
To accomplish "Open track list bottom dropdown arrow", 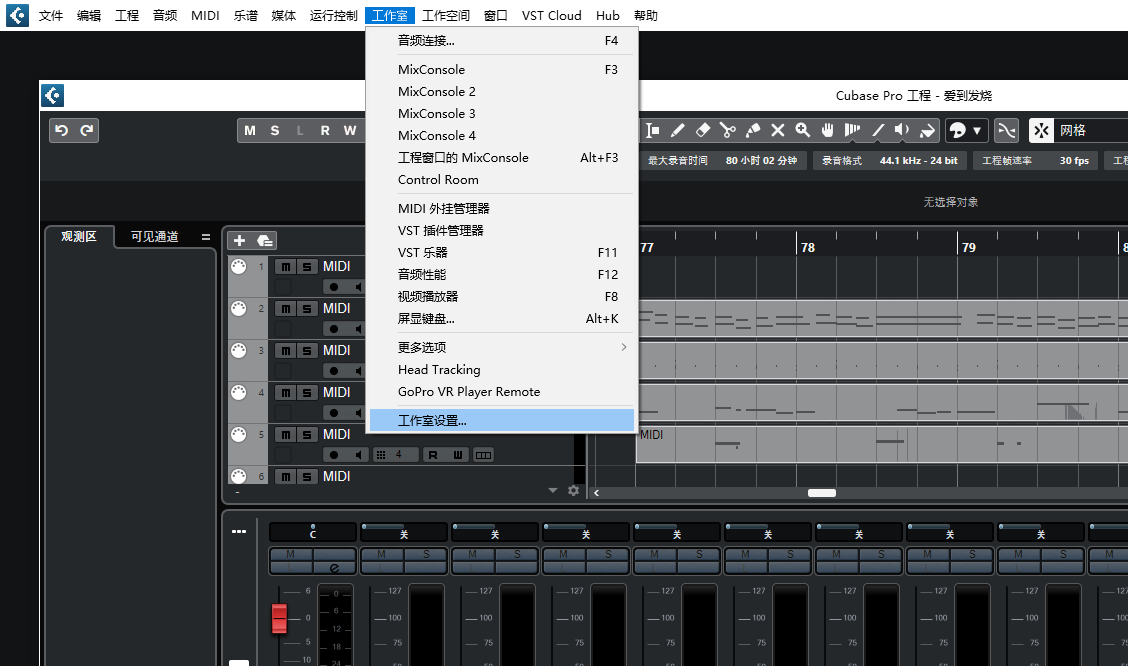I will click(x=552, y=491).
